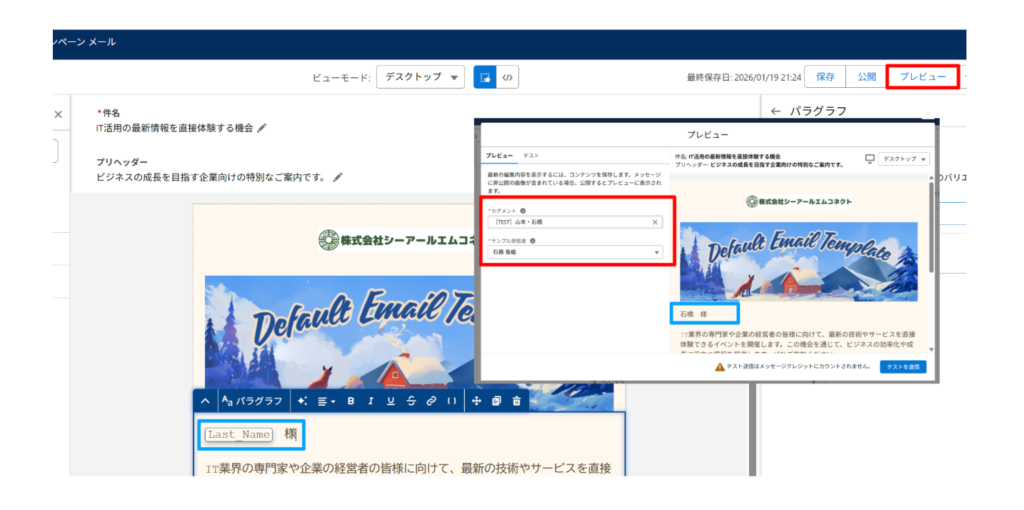
Task: Click the move block icon
Action: coord(476,401)
